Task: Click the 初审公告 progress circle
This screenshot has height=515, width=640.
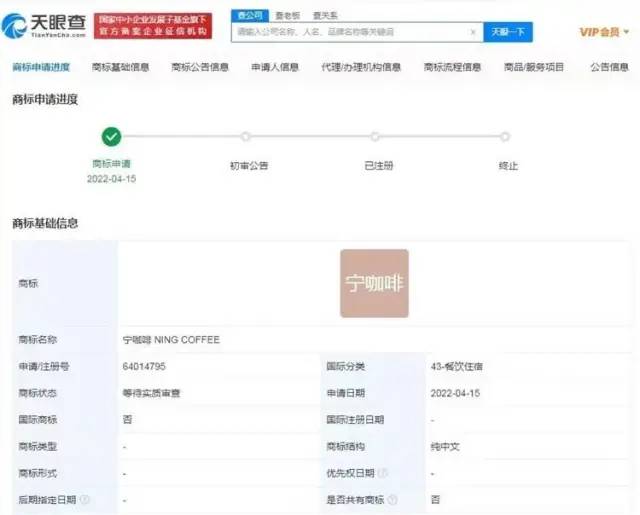Action: 245,137
